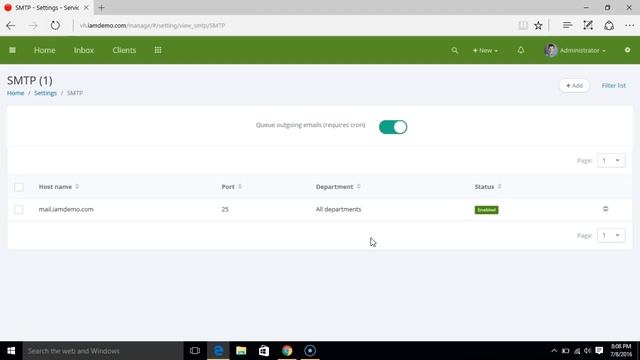Close the SMTP Settings tab
The image size is (640, 360).
click(86, 7)
